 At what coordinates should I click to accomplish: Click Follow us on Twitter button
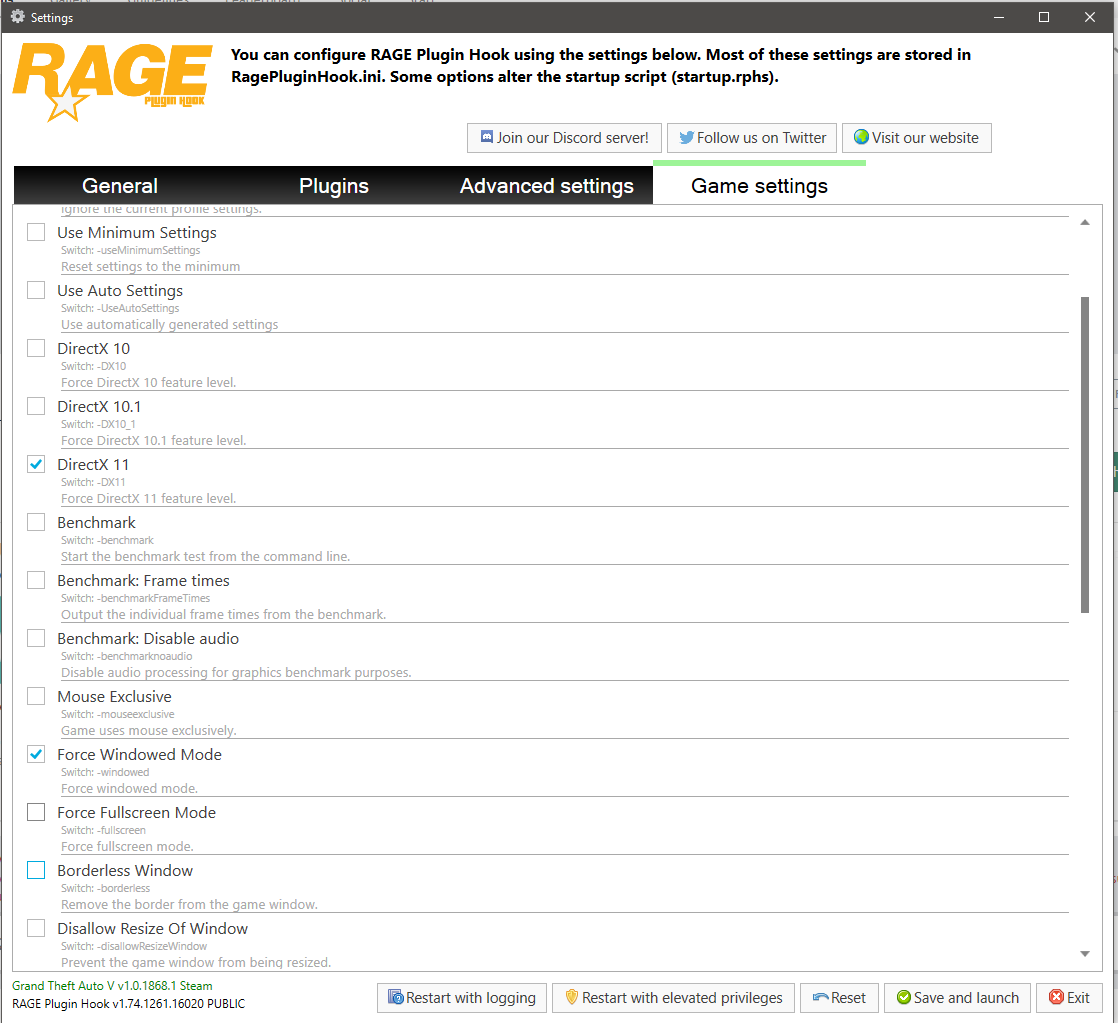[x=752, y=138]
